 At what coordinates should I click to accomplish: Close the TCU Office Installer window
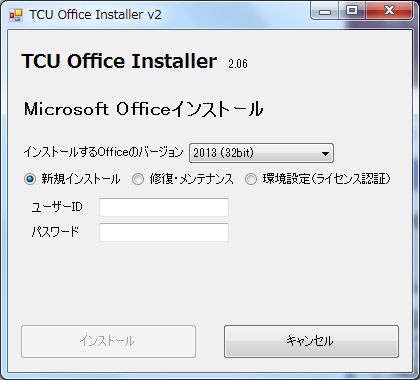point(388,11)
